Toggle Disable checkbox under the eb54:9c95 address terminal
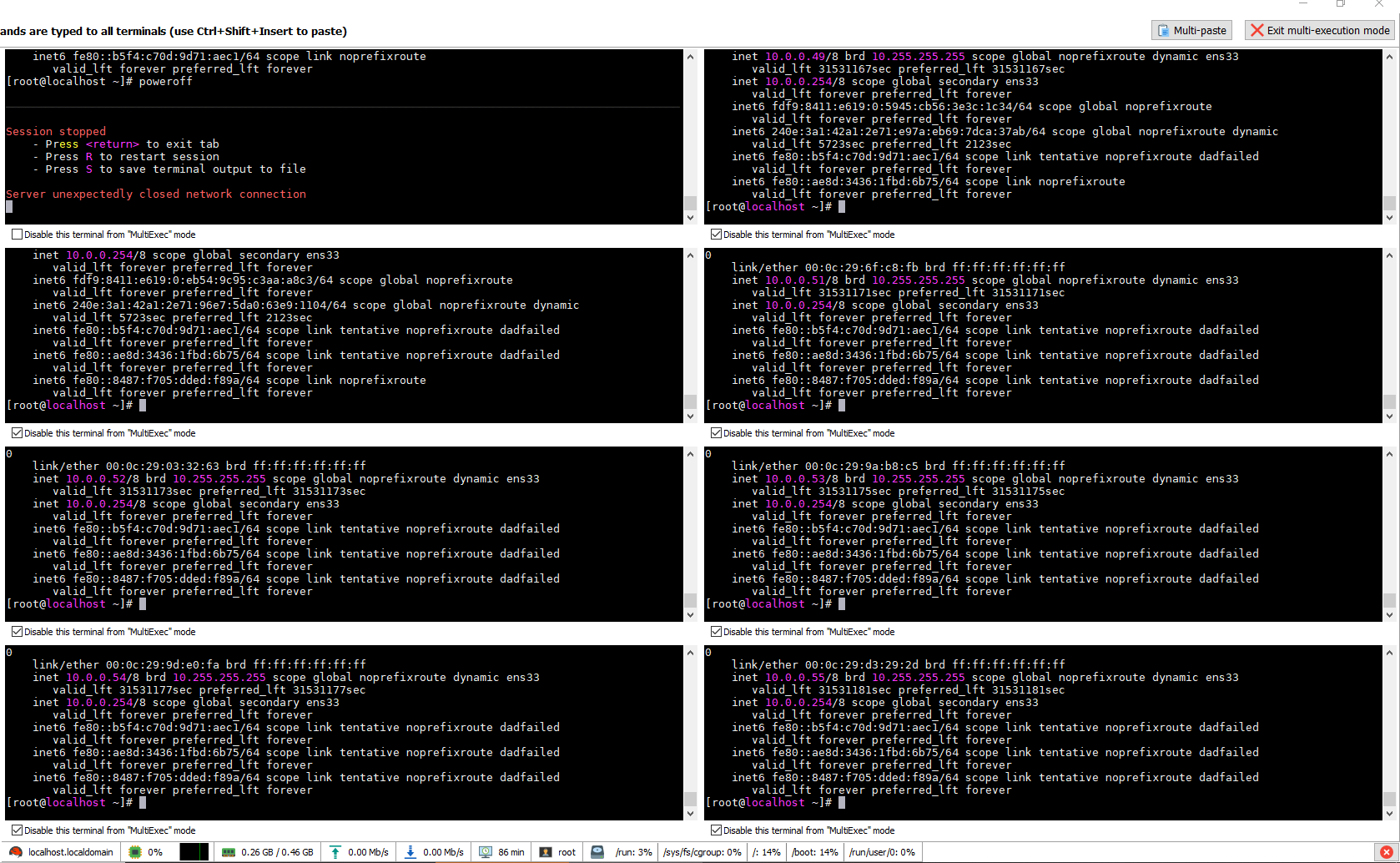The height and width of the screenshot is (863, 1400). point(17,433)
